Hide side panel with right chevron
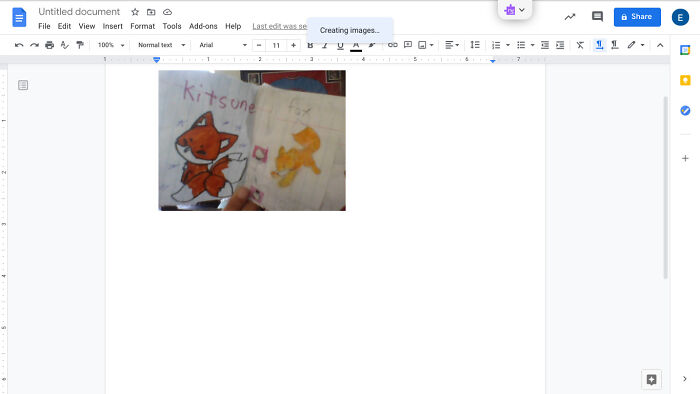700x394 pixels. [685, 379]
